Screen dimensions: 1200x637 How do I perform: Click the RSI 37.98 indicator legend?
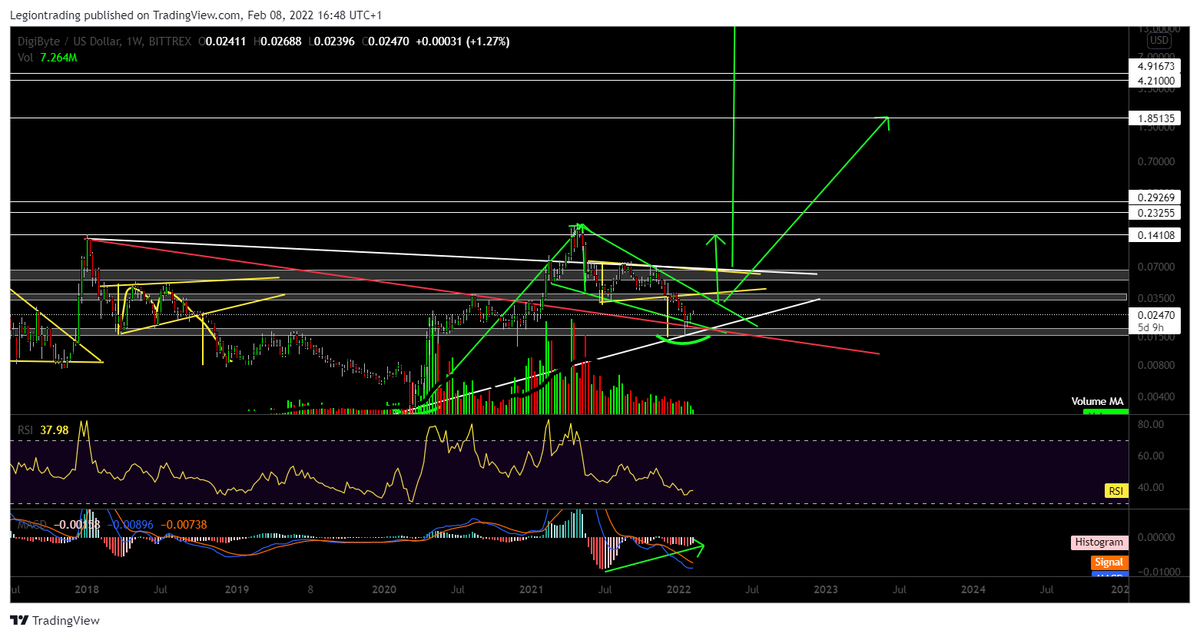coord(41,430)
